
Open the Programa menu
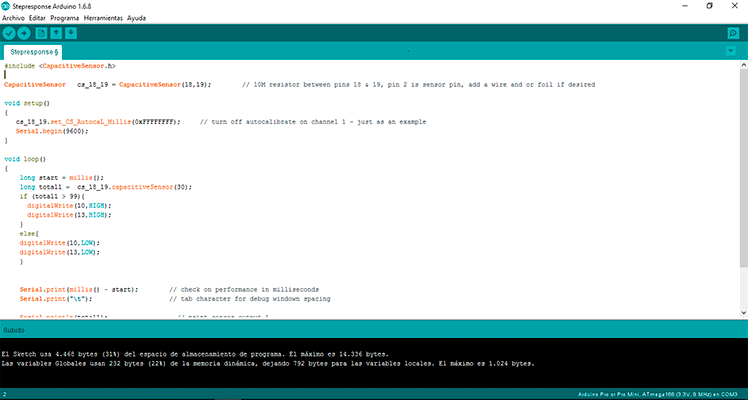[x=65, y=18]
